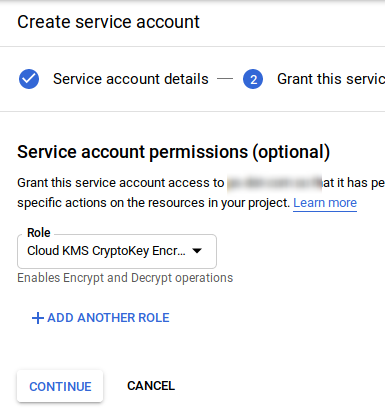Select the Grant this service step label
Screen dimensions: 385x420
tap(331, 79)
